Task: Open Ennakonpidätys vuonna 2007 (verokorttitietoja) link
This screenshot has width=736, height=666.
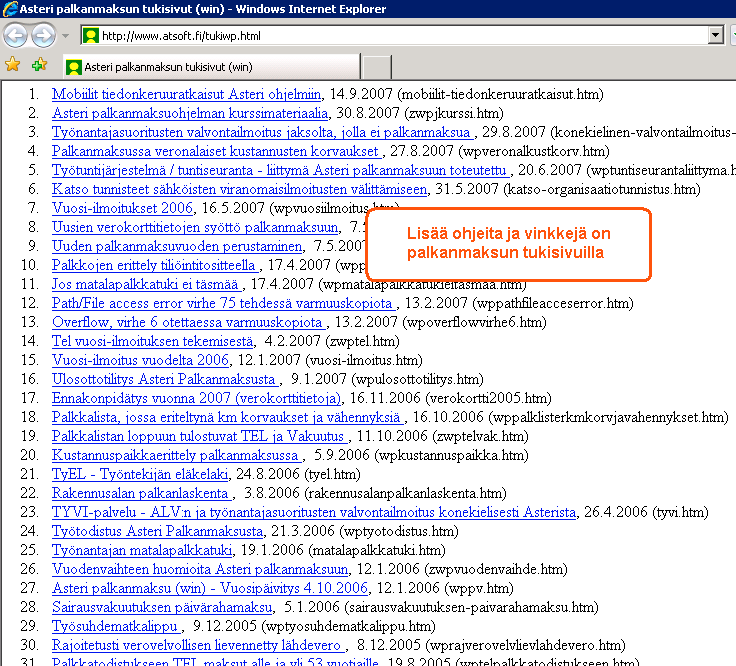Action: (196, 398)
